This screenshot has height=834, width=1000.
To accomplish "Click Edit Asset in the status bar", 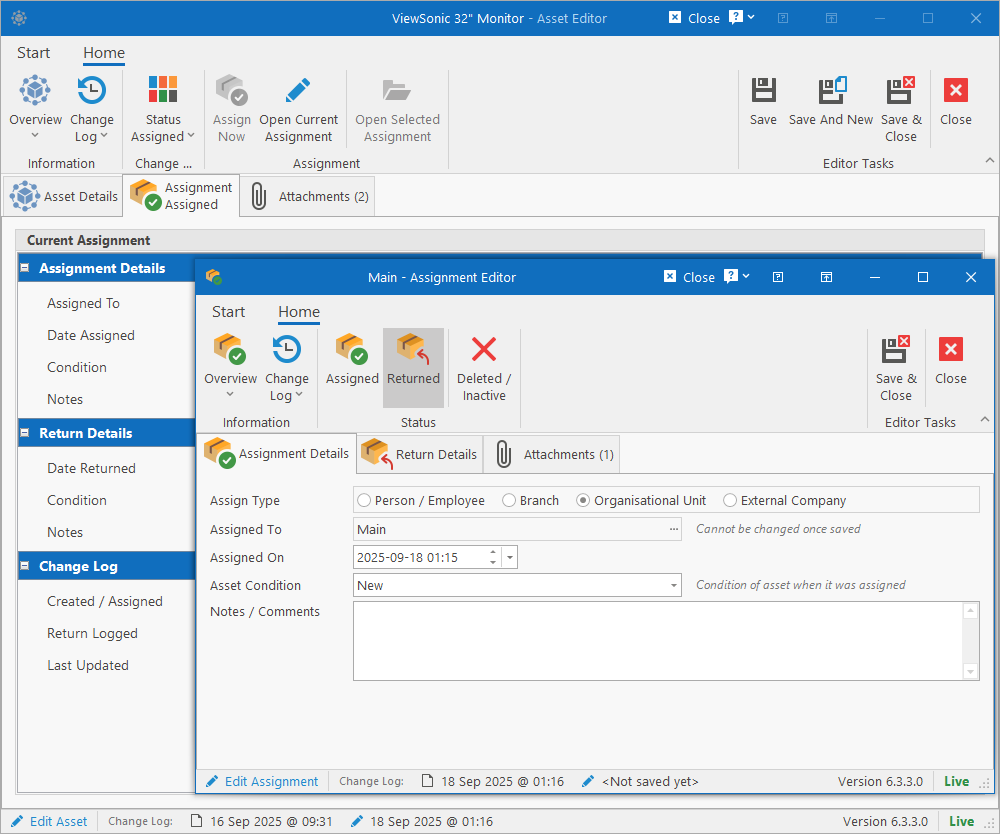I will (49, 821).
